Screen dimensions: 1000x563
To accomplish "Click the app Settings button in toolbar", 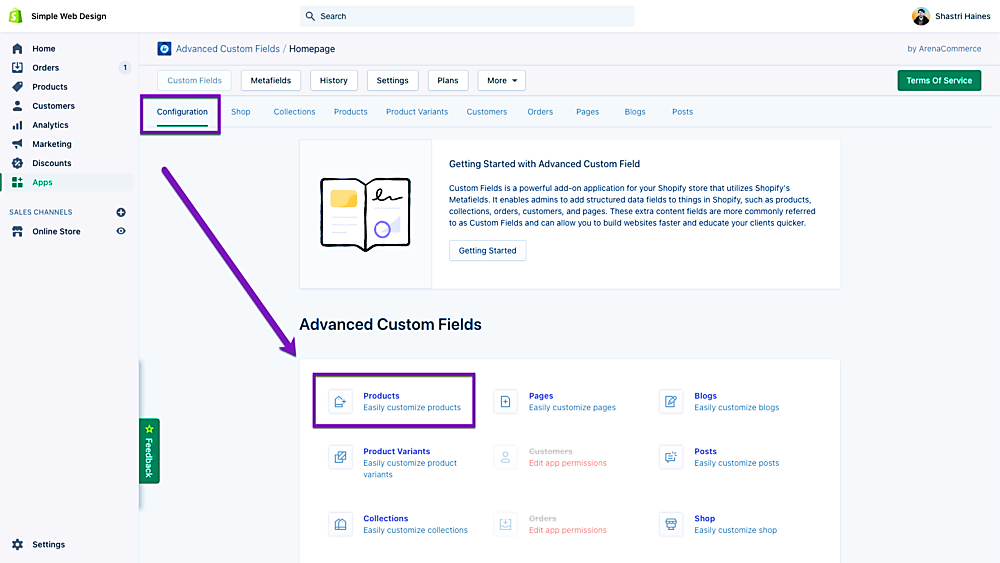I will coord(392,80).
